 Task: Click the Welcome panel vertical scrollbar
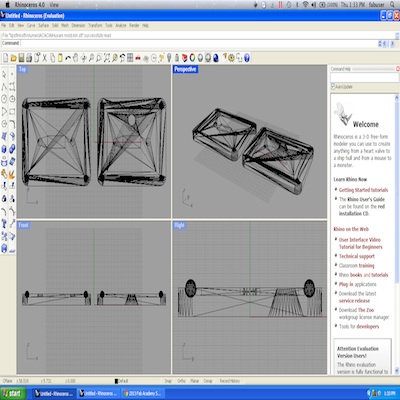click(397, 235)
